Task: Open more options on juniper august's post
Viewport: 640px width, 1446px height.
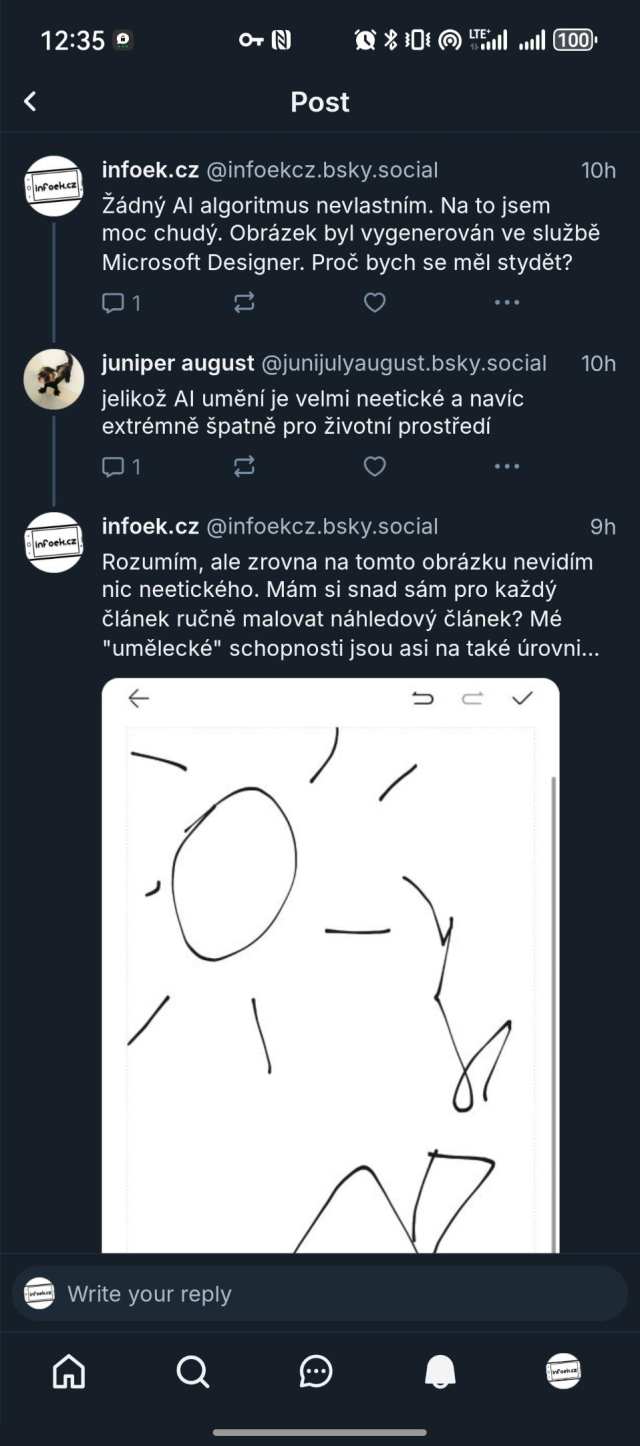Action: pyautogui.click(x=507, y=466)
